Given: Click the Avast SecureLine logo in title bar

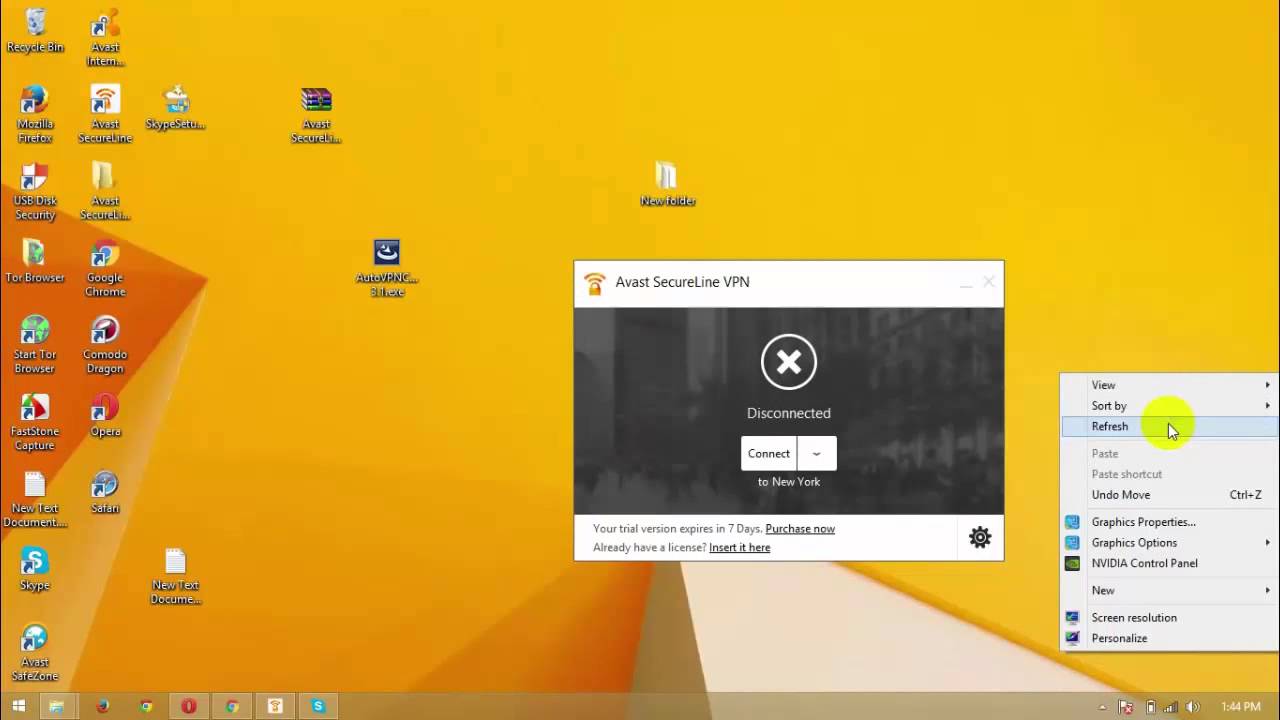Looking at the screenshot, I should click(x=595, y=284).
